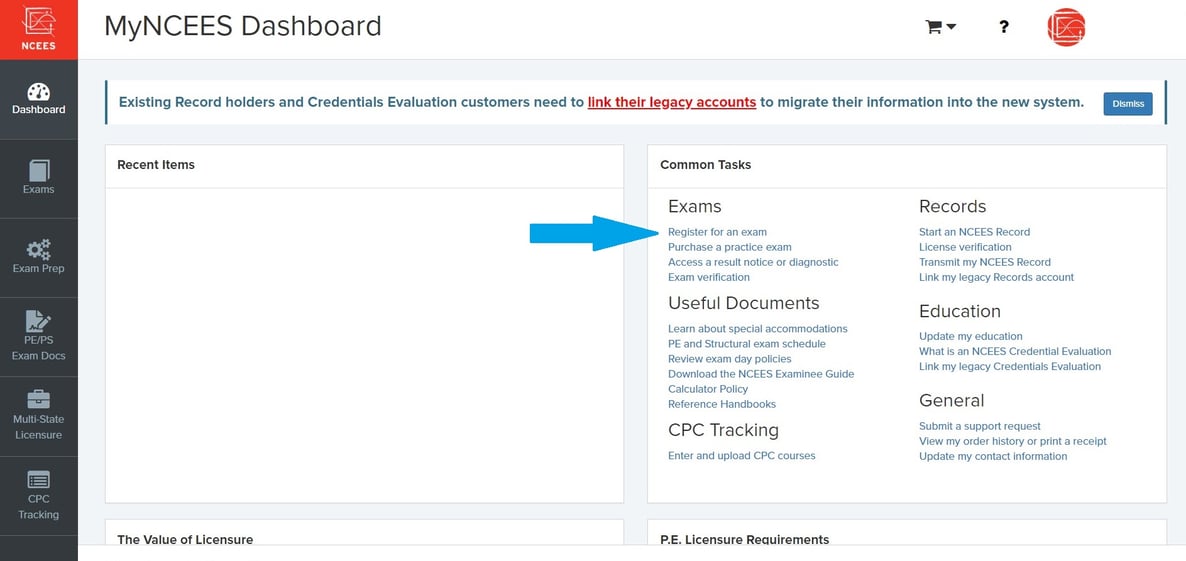Screen dimensions: 1186x561
Task: Follow the 'link their legacy accounts' link
Action: [x=671, y=102]
